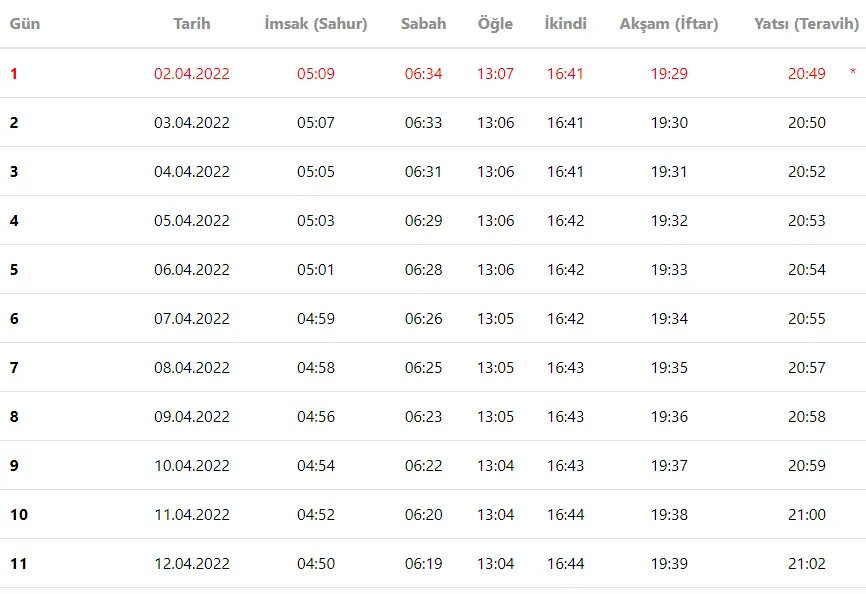Click the Yatsı (Teravih) column header
This screenshot has width=866, height=594.
806,24
